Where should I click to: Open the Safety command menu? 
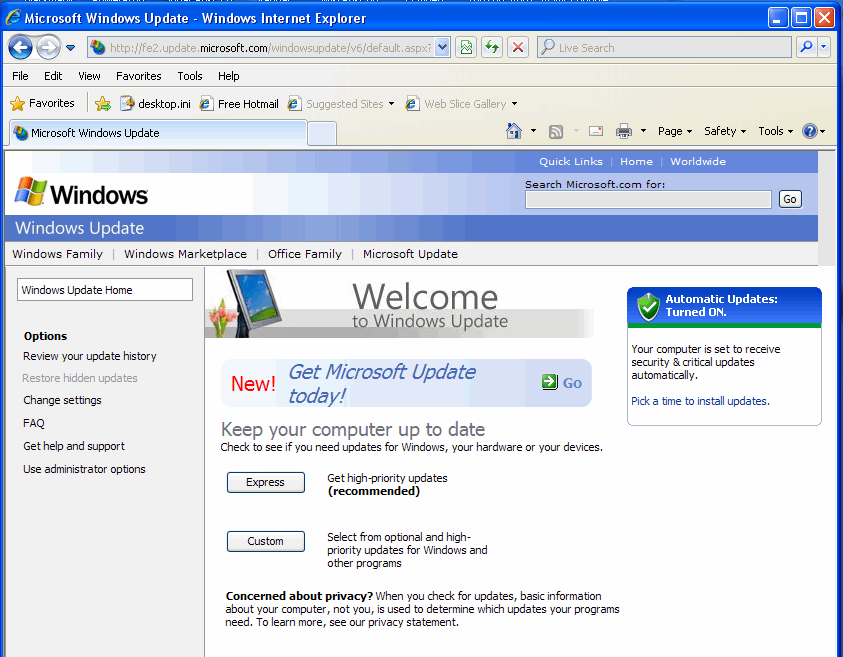click(725, 131)
